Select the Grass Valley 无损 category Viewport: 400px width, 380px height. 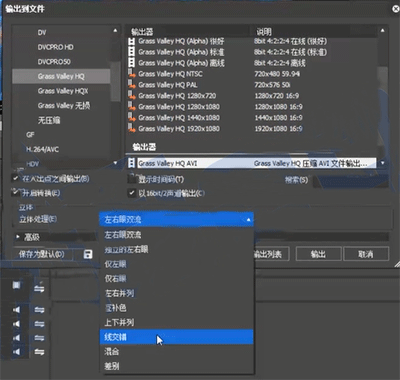point(64,106)
